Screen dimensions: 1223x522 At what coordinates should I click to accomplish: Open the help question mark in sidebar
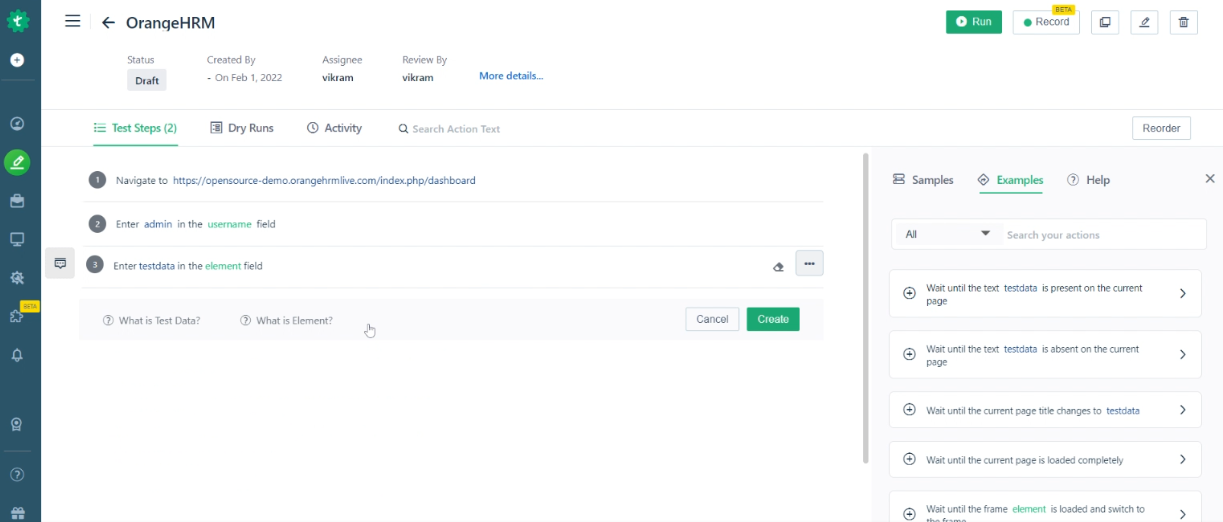coord(17,474)
